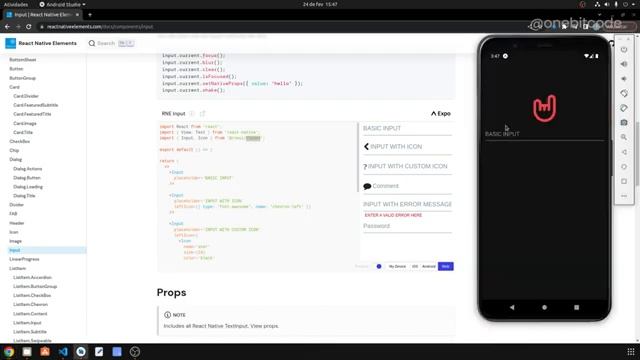Tap the red rock-hand logo in emulator

(544, 108)
